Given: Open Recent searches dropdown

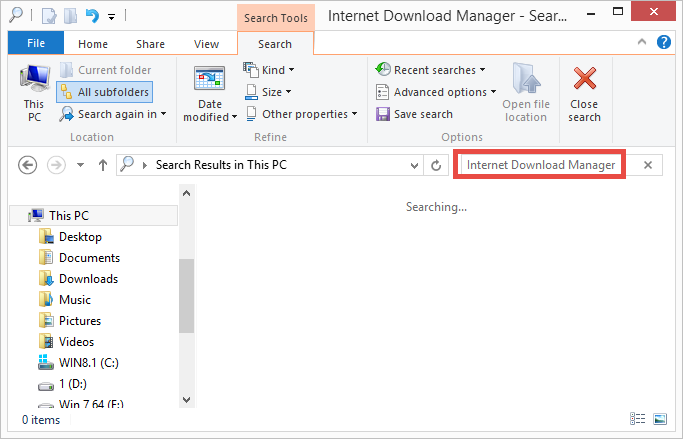Looking at the screenshot, I should (431, 70).
